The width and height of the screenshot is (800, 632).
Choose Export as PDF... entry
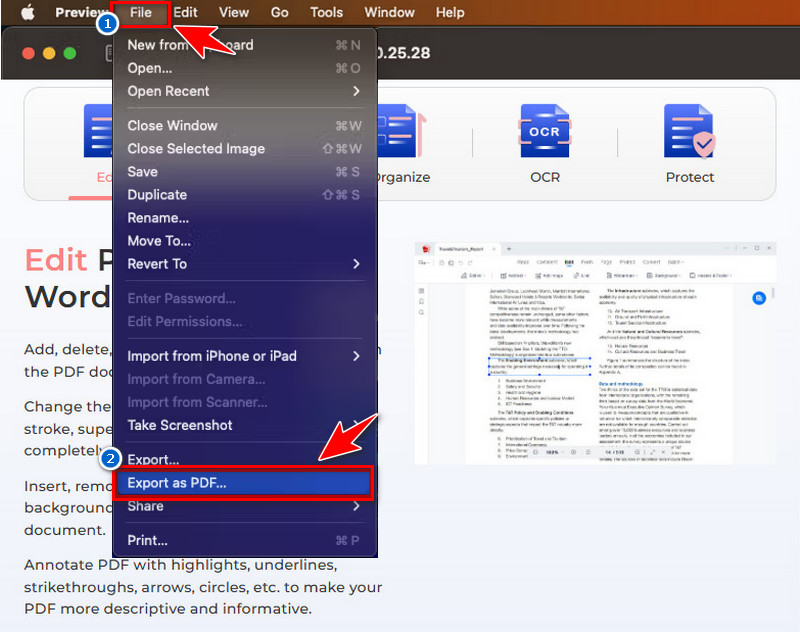pyautogui.click(x=244, y=483)
